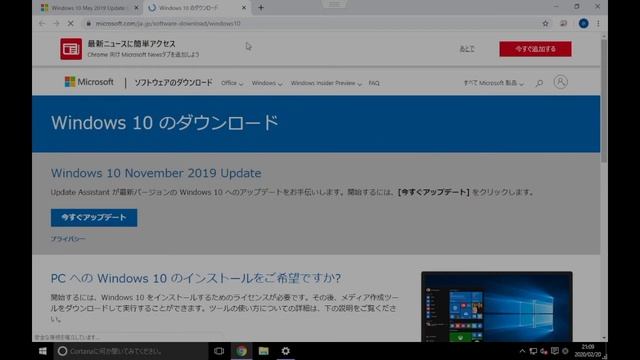Open the site search magnifier icon

[539, 83]
